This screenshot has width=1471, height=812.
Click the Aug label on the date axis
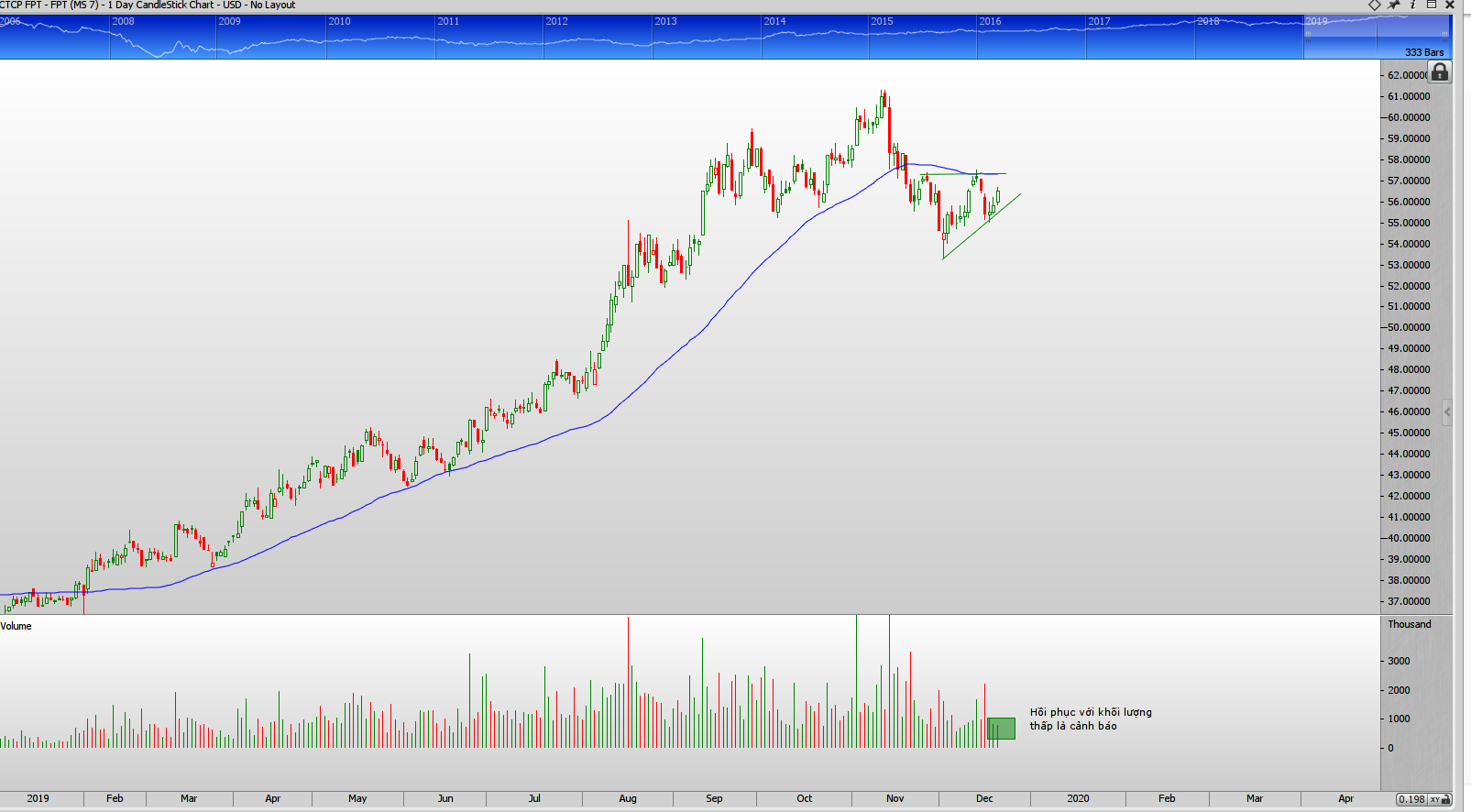click(x=628, y=798)
